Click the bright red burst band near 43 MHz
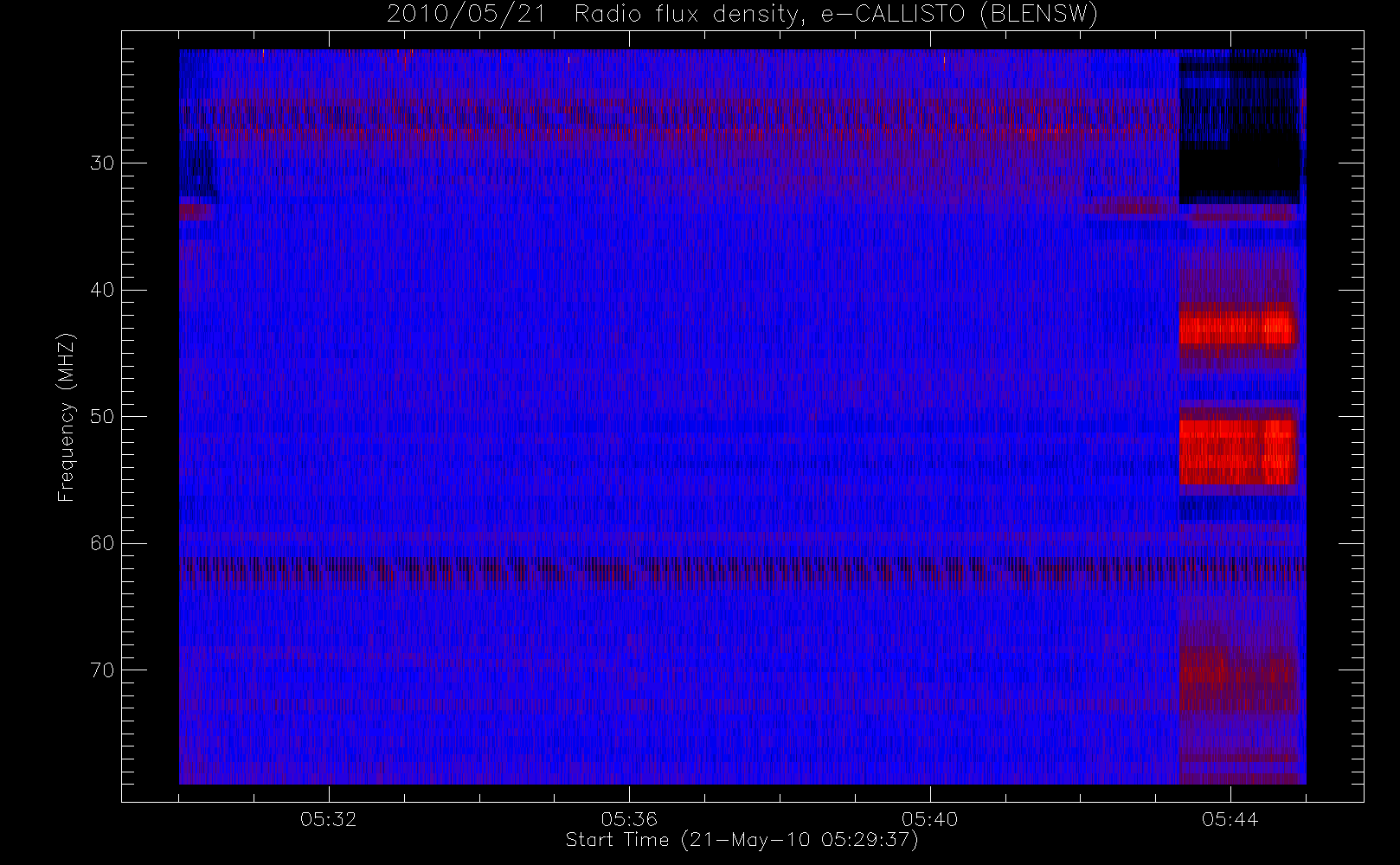Image resolution: width=1400 pixels, height=865 pixels. click(x=1238, y=328)
